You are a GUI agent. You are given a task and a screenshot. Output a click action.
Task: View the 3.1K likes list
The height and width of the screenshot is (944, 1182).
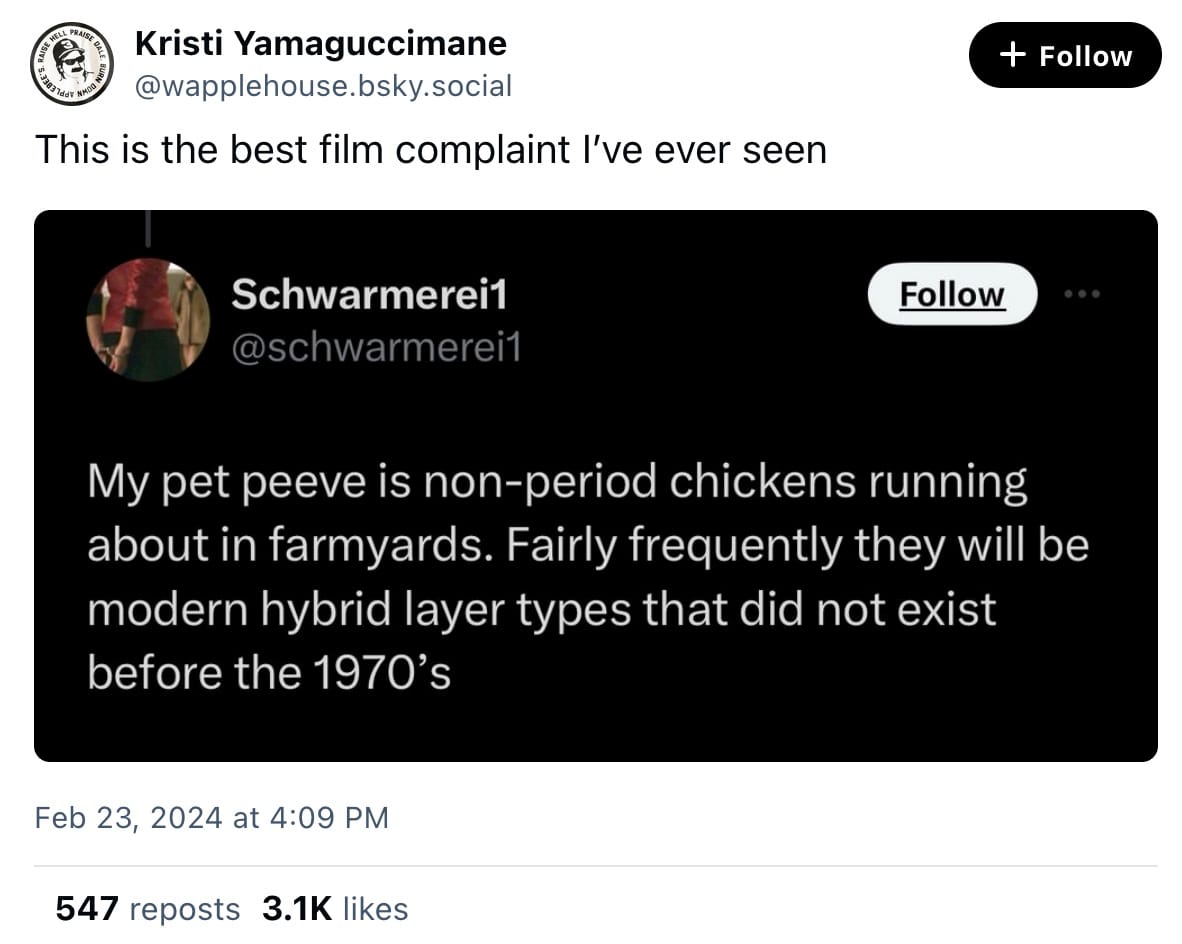335,908
